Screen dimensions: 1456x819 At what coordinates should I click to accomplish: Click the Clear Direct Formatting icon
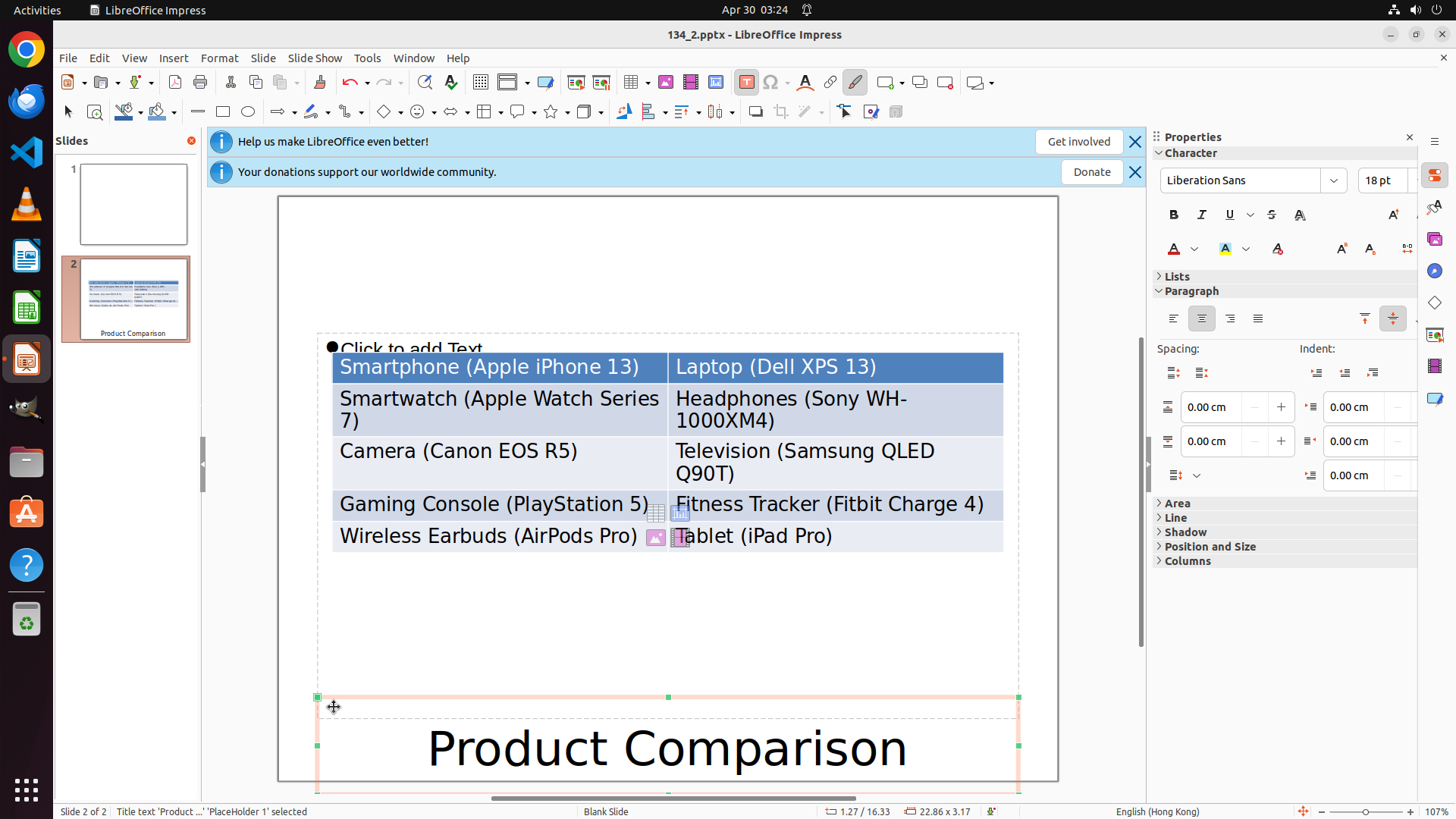1278,249
